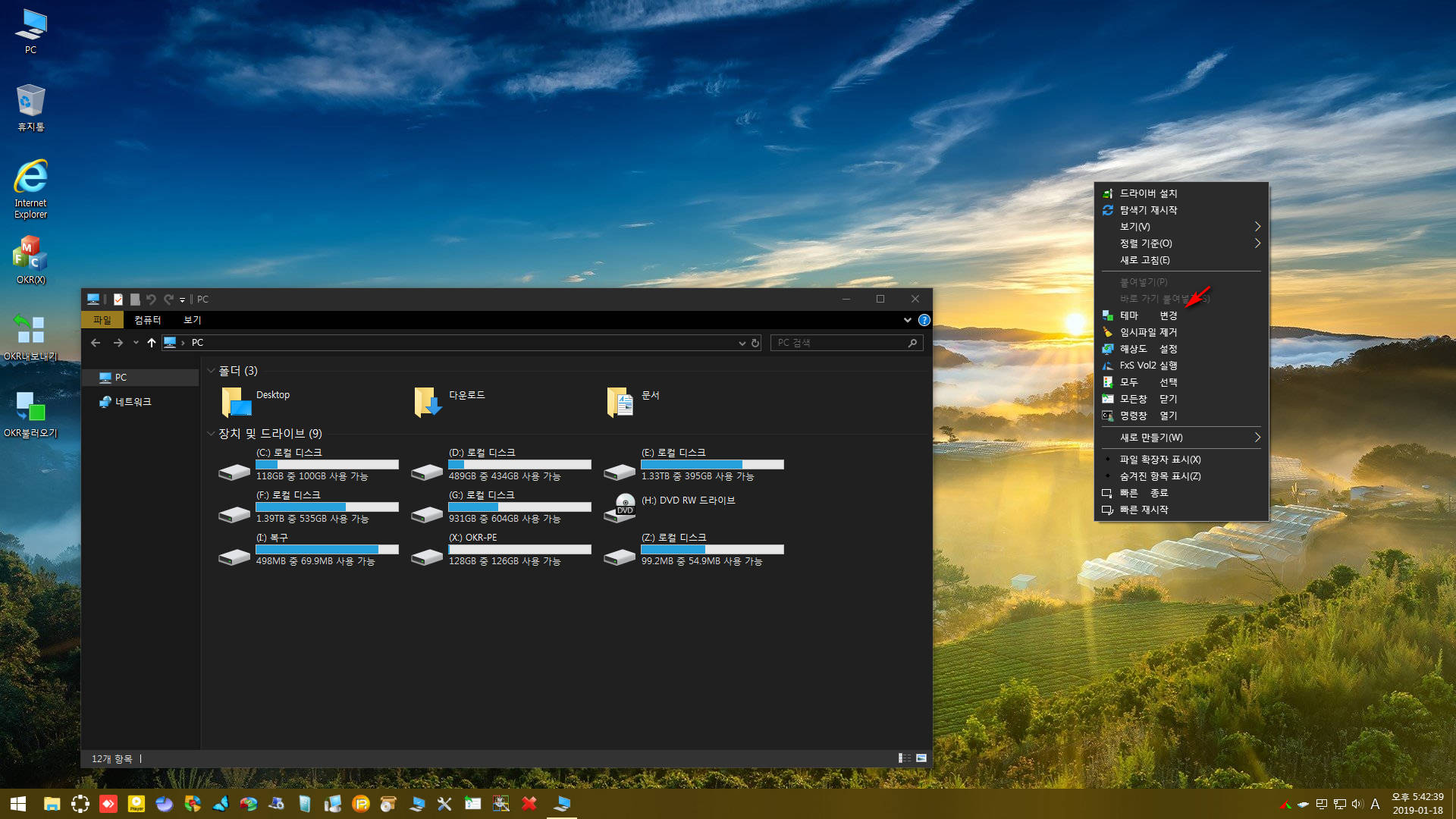The width and height of the screenshot is (1456, 819).
Task: Expand the ribbon with the chevron
Action: (907, 320)
